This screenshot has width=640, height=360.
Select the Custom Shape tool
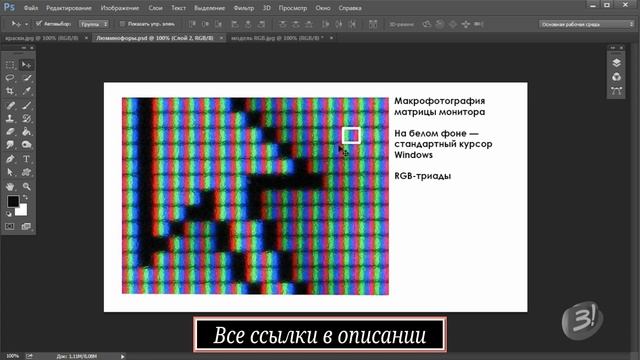[x=27, y=172]
